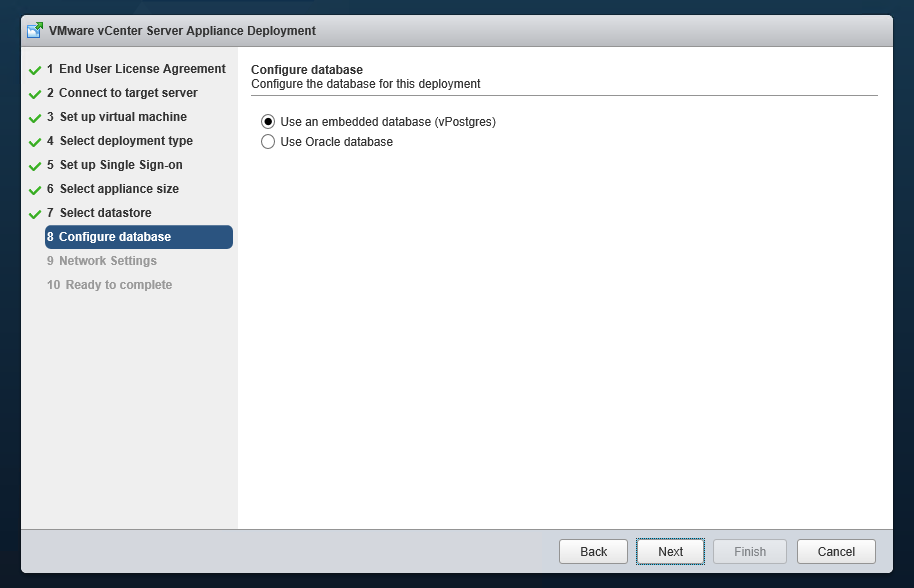Return to step 5 Set up Single Sign-on
This screenshot has width=914, height=588.
[x=115, y=165]
